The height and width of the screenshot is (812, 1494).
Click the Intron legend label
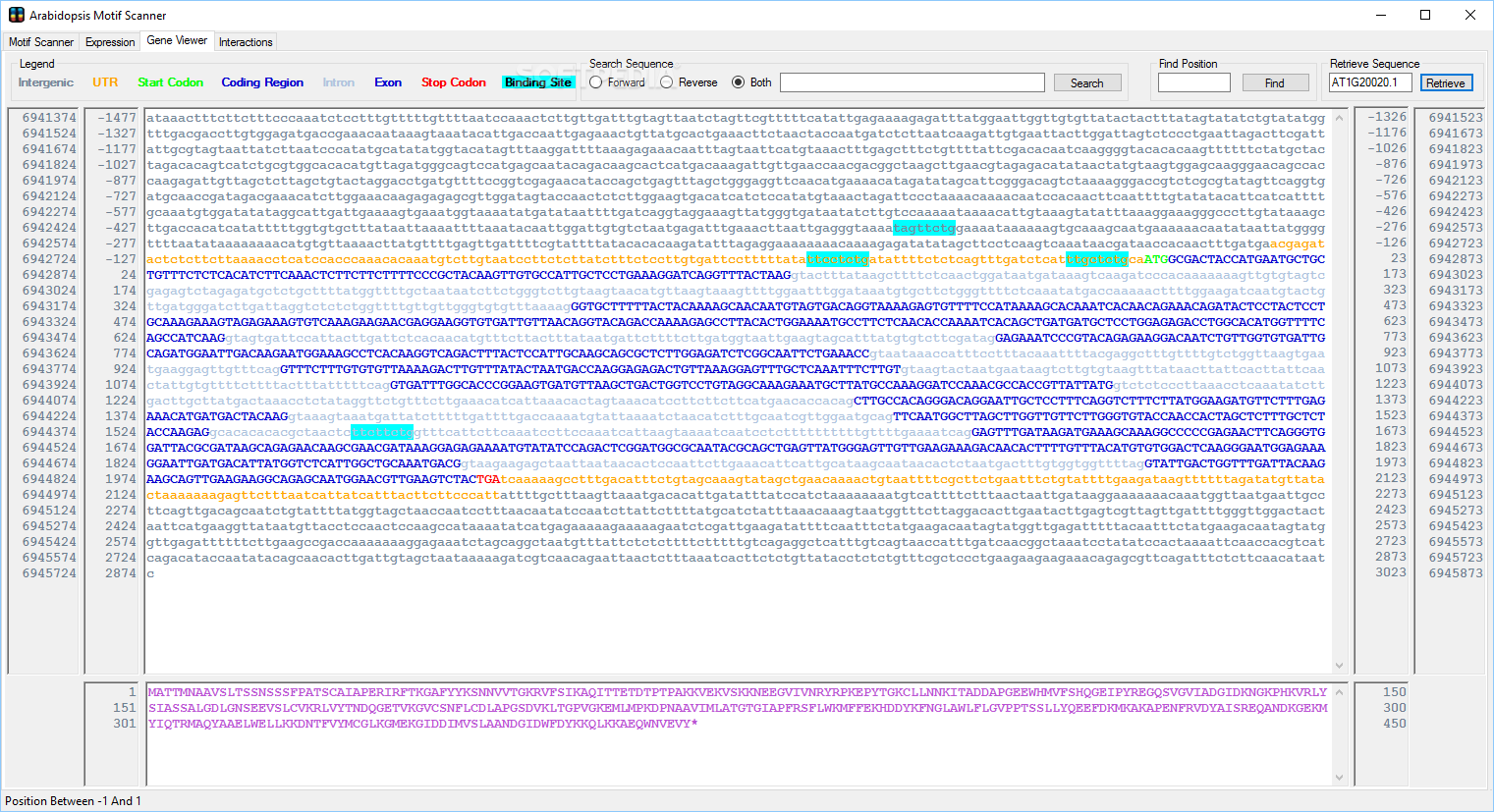(339, 82)
